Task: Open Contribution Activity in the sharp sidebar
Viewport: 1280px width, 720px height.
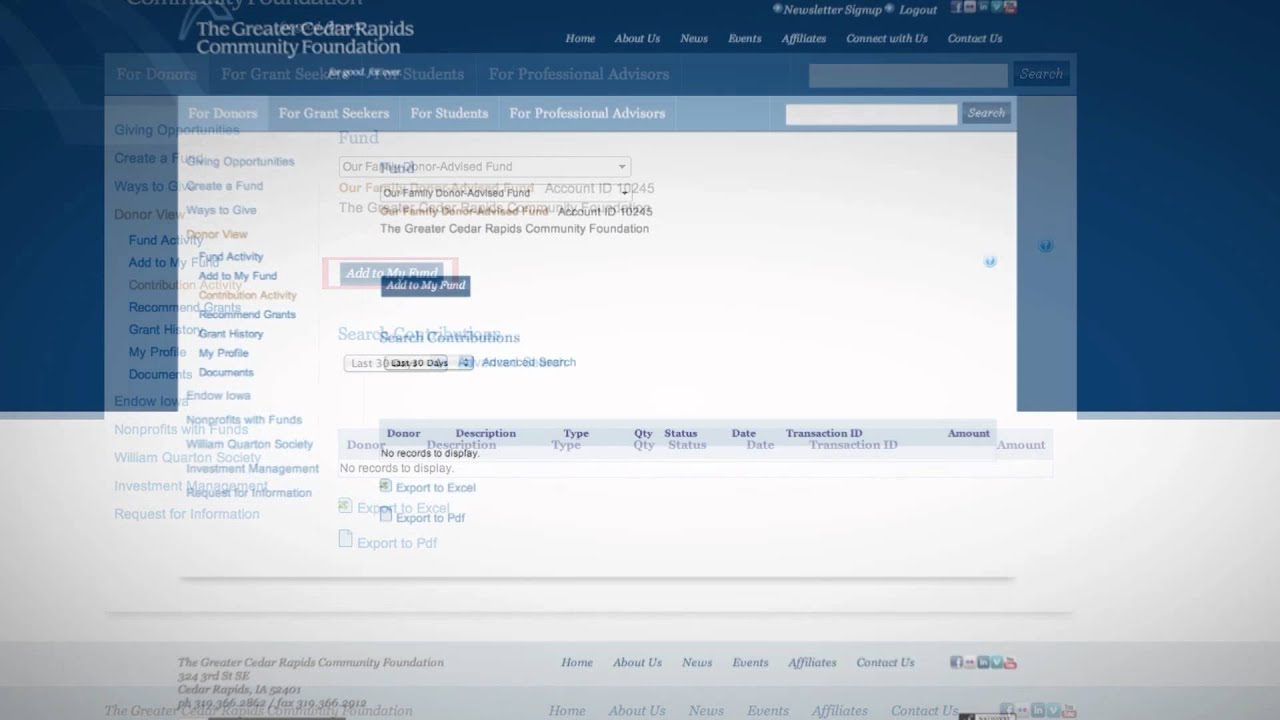Action: [247, 295]
